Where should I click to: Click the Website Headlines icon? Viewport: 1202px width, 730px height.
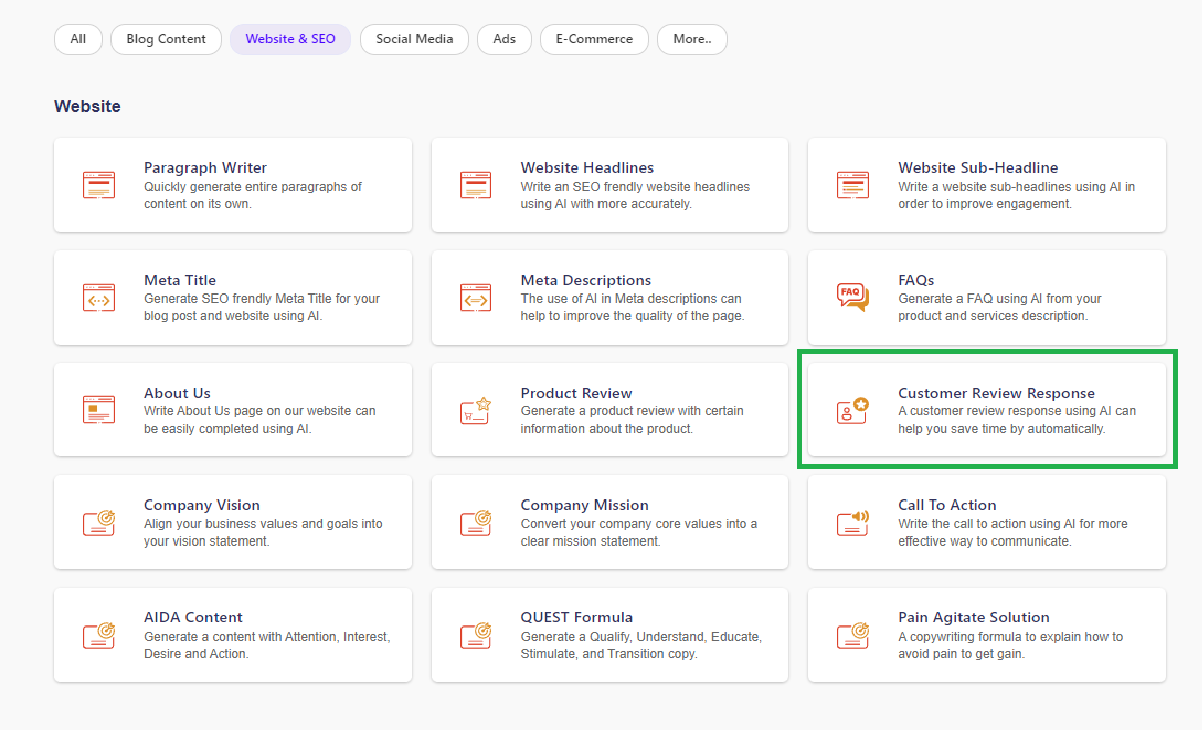[476, 185]
